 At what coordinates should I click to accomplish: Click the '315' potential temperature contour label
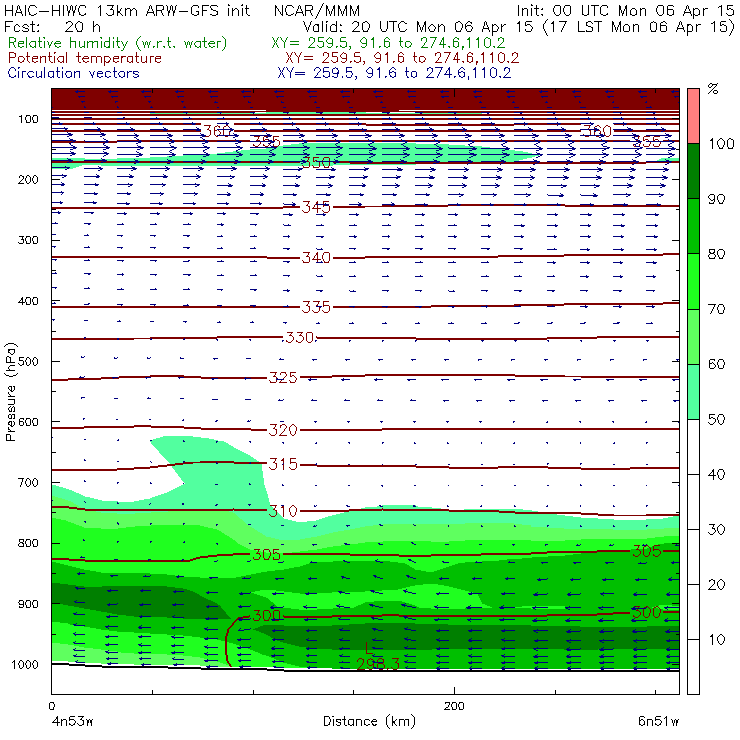pyautogui.click(x=283, y=464)
